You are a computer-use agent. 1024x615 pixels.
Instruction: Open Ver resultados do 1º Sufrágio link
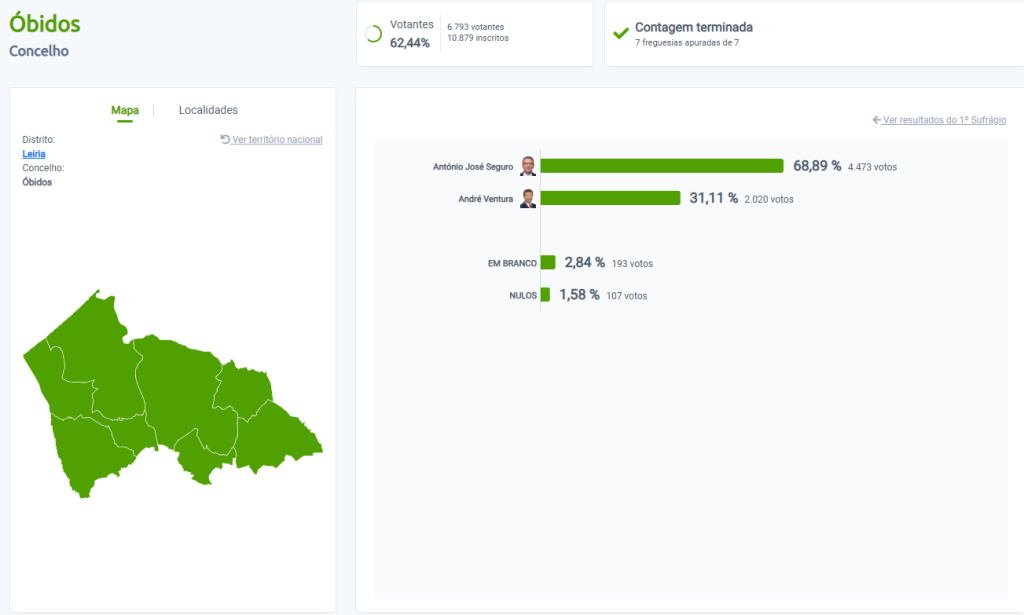(x=944, y=120)
